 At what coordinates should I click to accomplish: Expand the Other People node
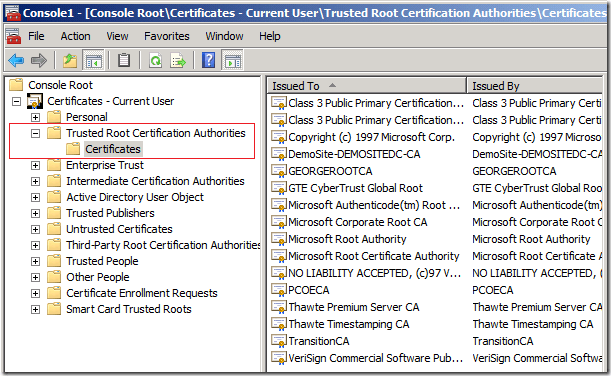point(35,277)
